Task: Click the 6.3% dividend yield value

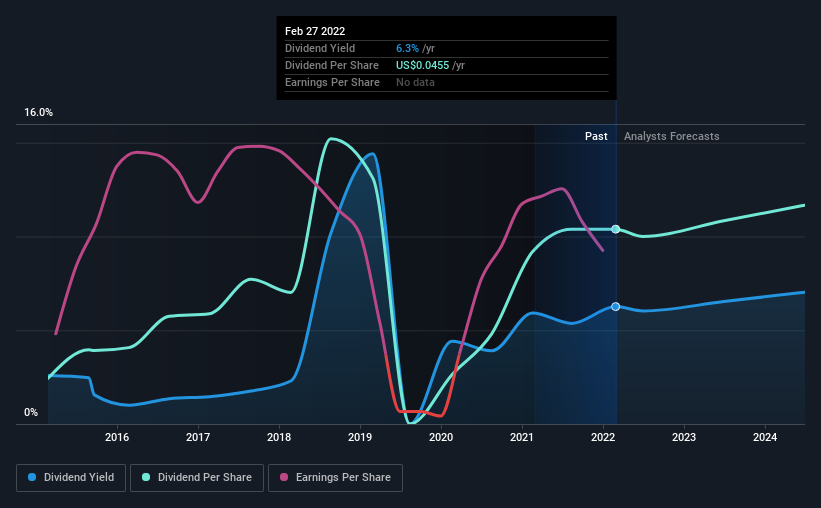Action: click(407, 48)
